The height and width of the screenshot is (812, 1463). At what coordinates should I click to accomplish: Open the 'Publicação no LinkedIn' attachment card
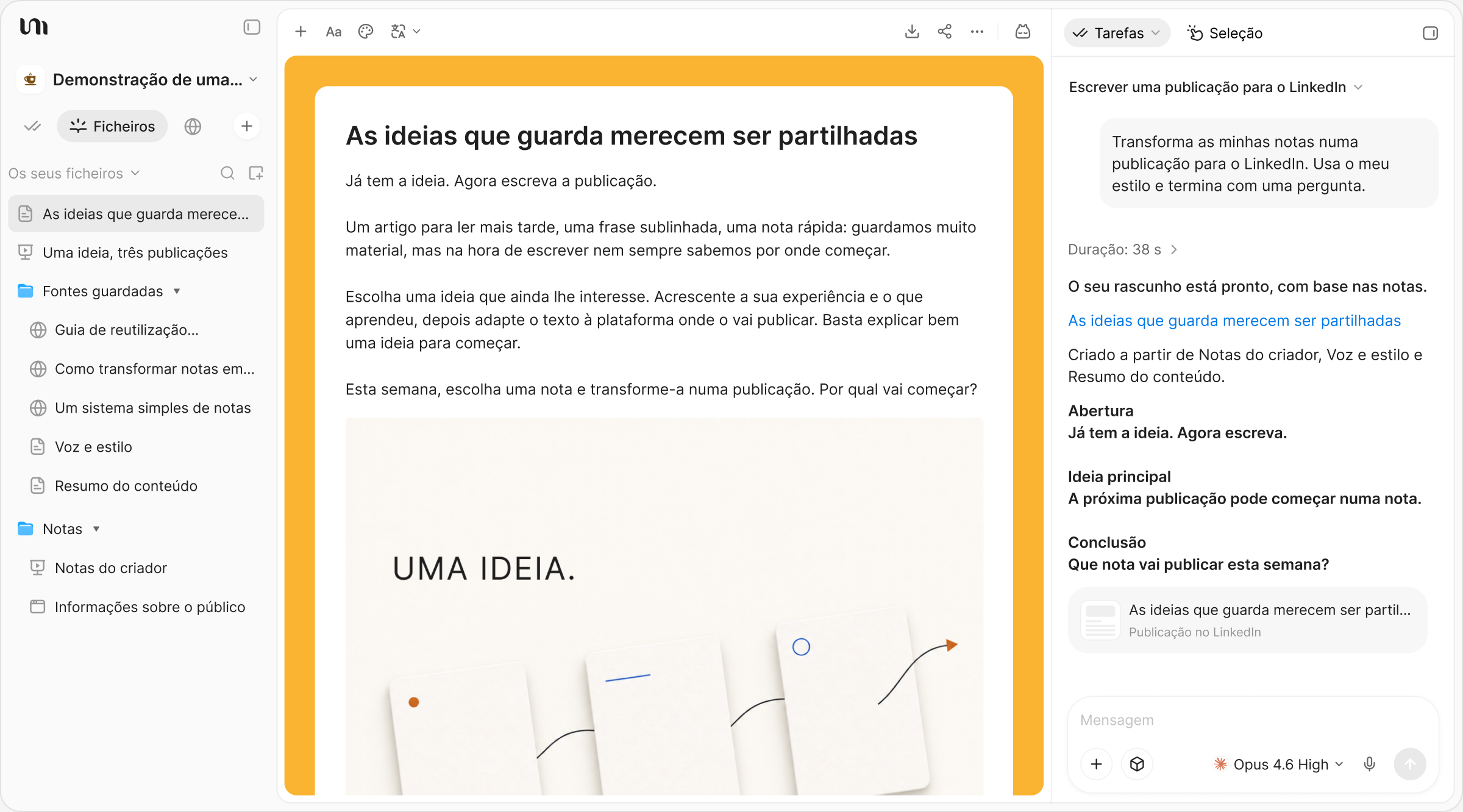click(1248, 621)
